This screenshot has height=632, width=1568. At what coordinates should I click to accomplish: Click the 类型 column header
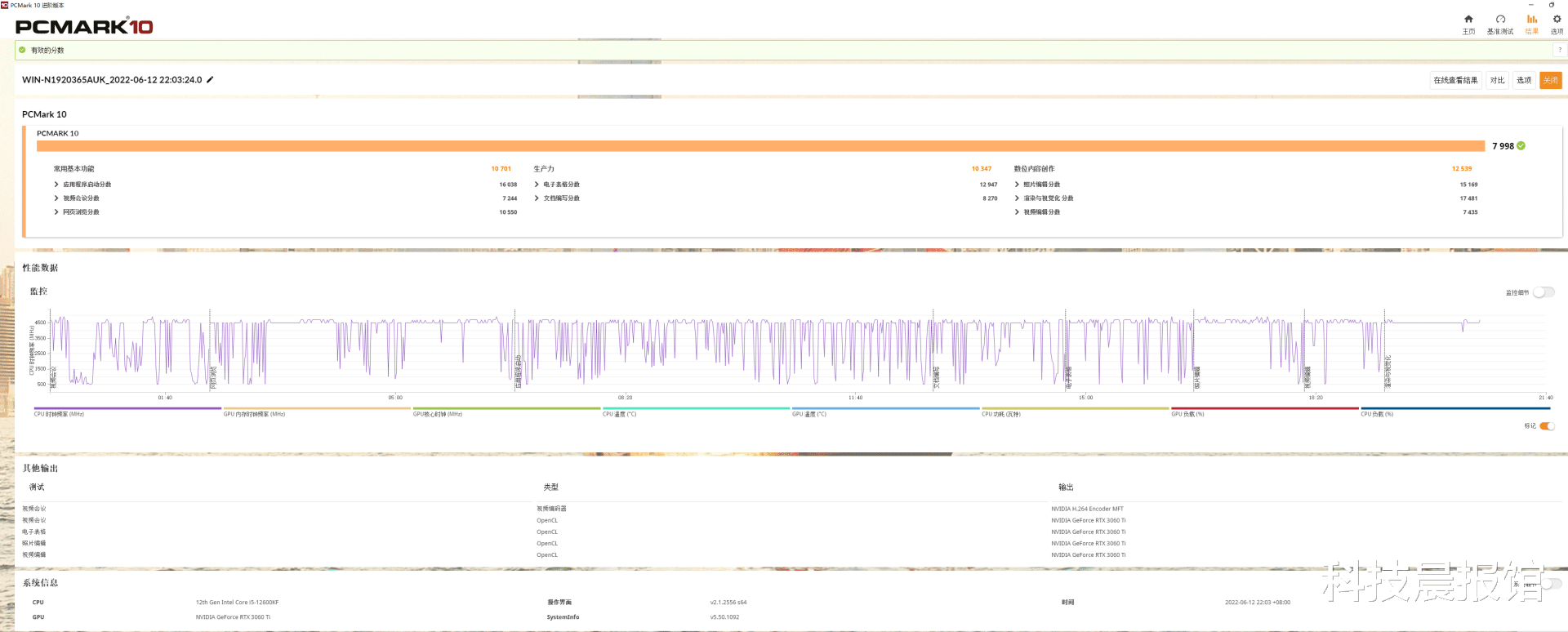(x=551, y=487)
